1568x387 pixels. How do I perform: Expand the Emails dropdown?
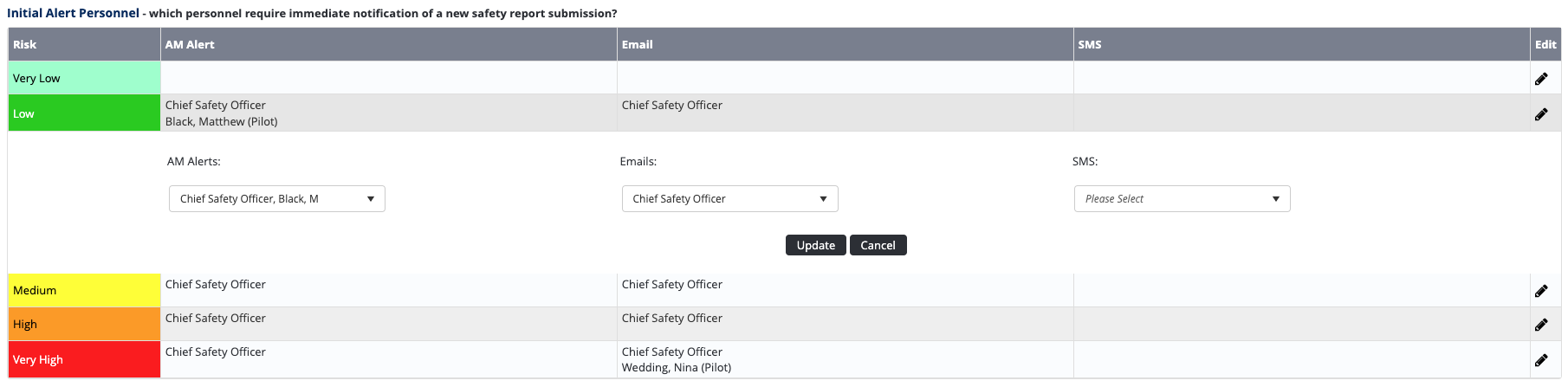[x=729, y=199]
